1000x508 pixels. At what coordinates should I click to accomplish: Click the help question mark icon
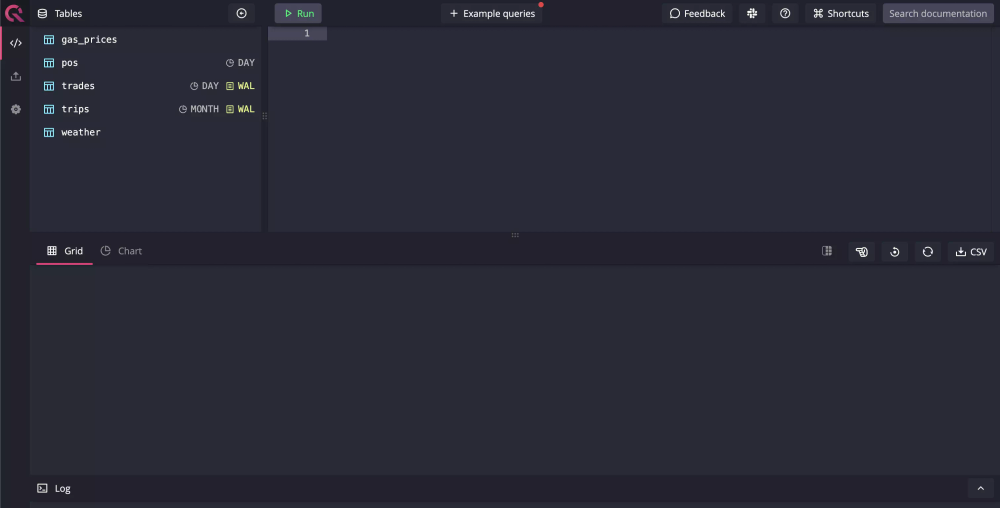(785, 13)
